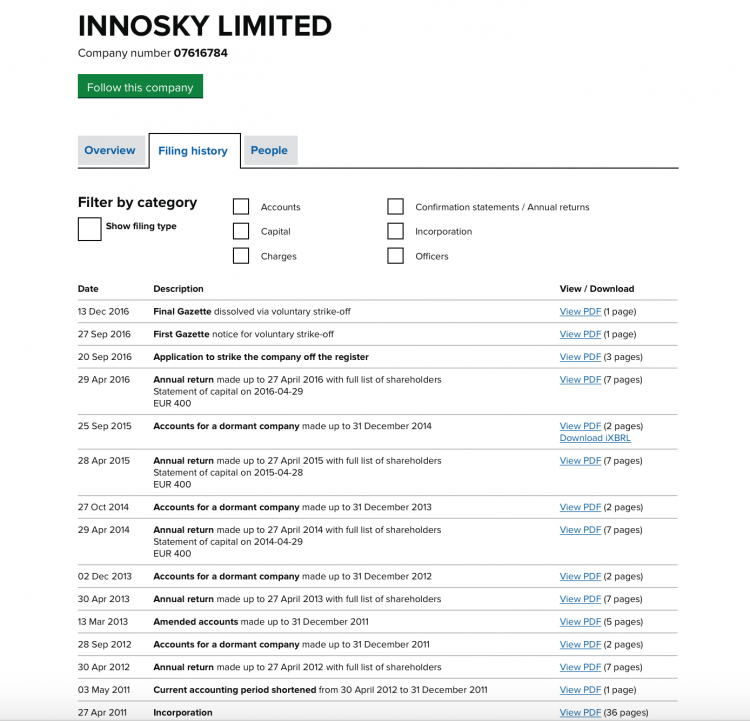
Task: Select the Filing history tab
Action: tap(193, 151)
